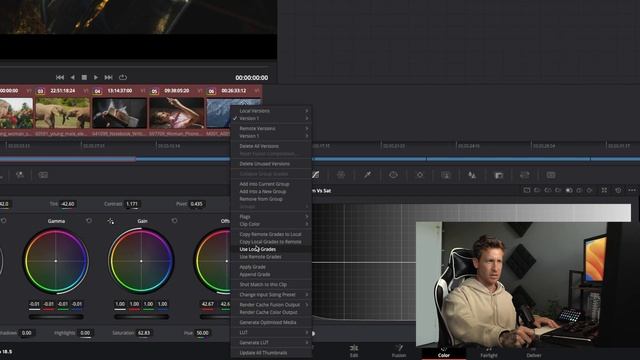The width and height of the screenshot is (640, 360).
Task: Stop playback with the square stop button
Action: click(84, 77)
